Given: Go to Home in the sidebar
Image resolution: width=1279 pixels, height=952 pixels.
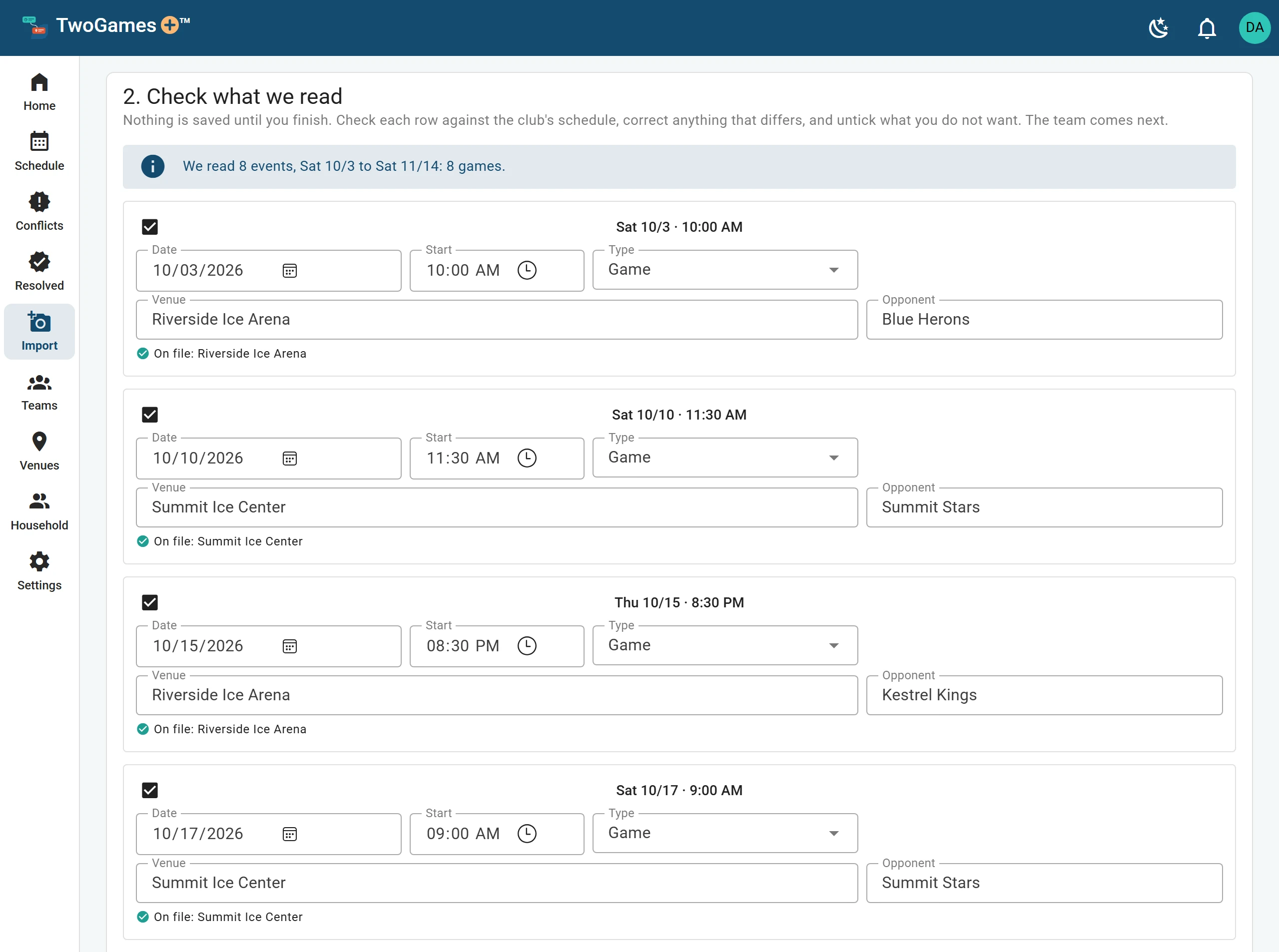Looking at the screenshot, I should coord(39,92).
